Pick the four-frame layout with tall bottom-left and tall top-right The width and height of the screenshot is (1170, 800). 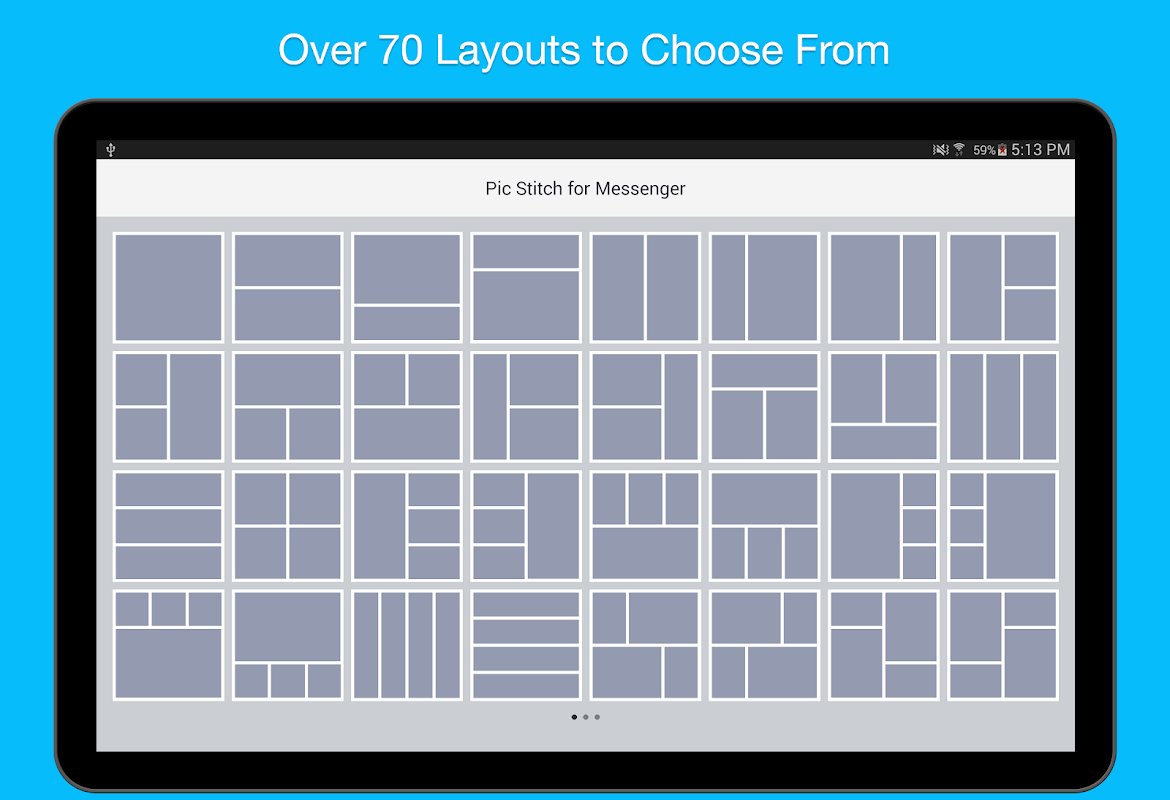click(883, 646)
